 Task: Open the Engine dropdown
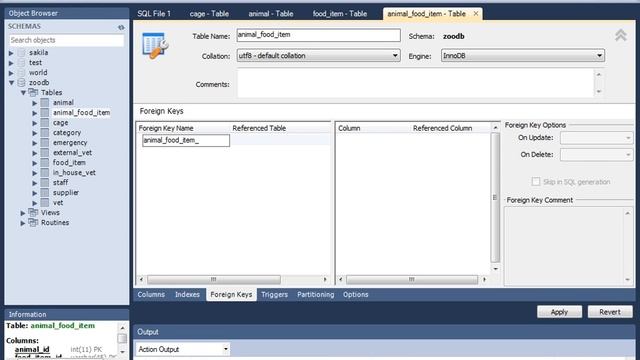[x=599, y=56]
